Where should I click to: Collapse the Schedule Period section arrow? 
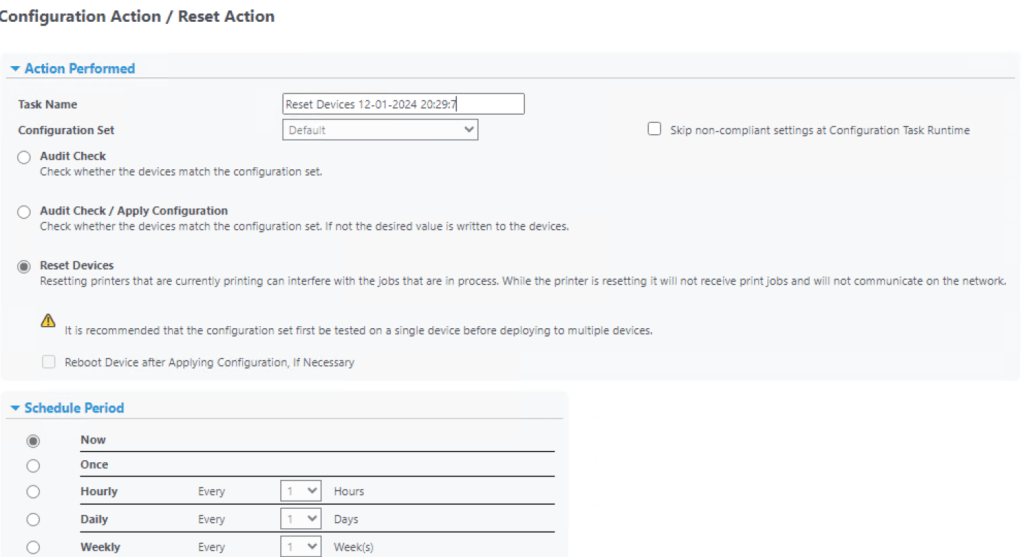point(15,409)
